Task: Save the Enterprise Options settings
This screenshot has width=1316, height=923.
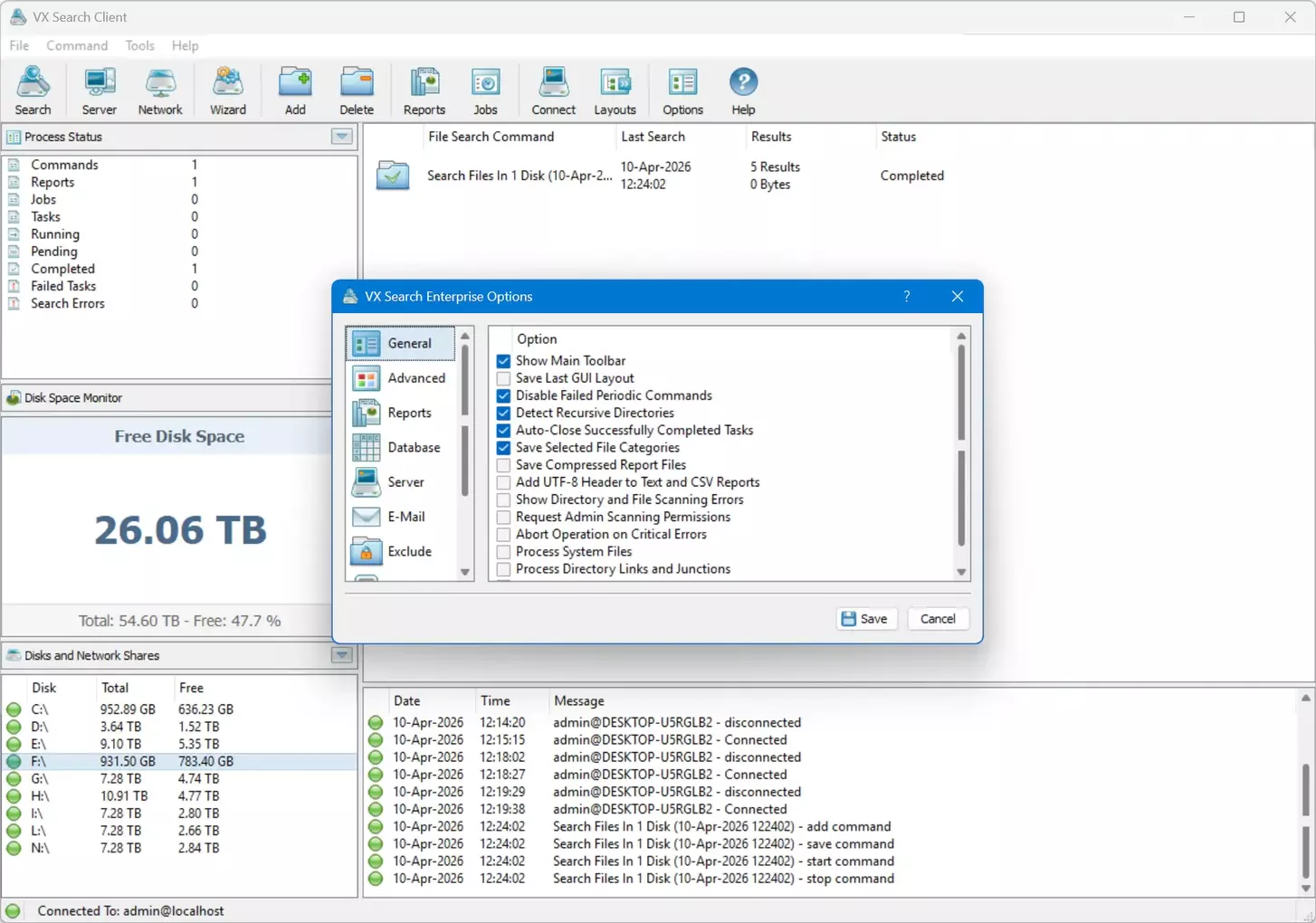Action: click(x=864, y=619)
